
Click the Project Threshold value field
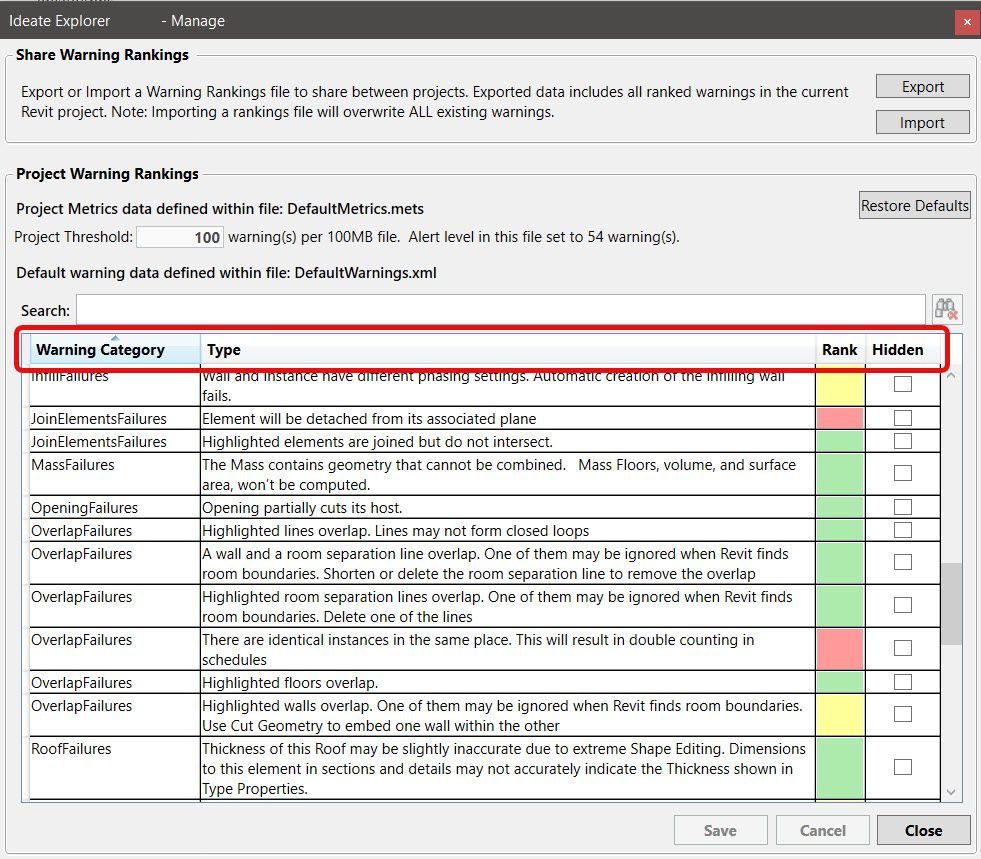point(180,237)
